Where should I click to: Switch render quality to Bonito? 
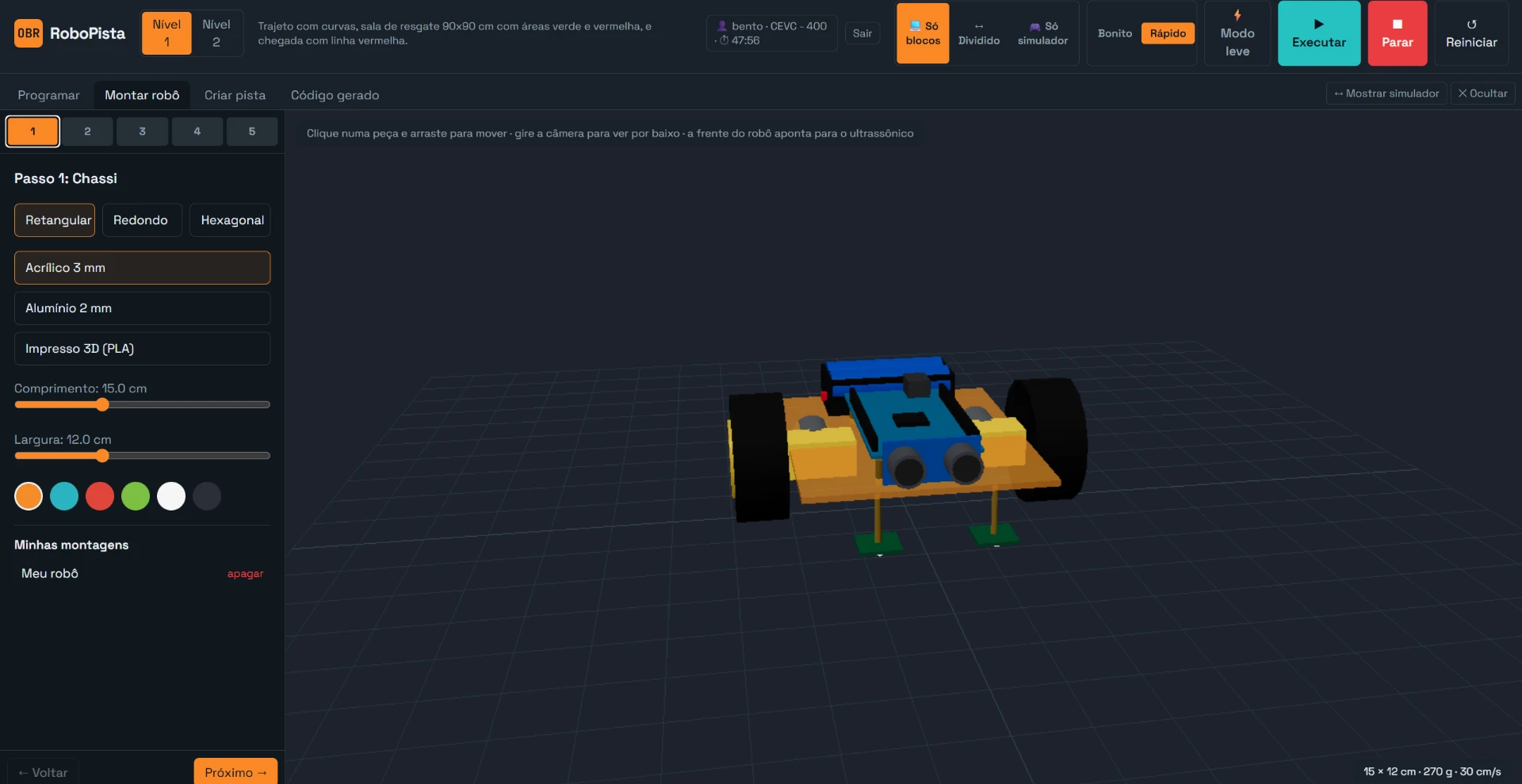(1115, 33)
